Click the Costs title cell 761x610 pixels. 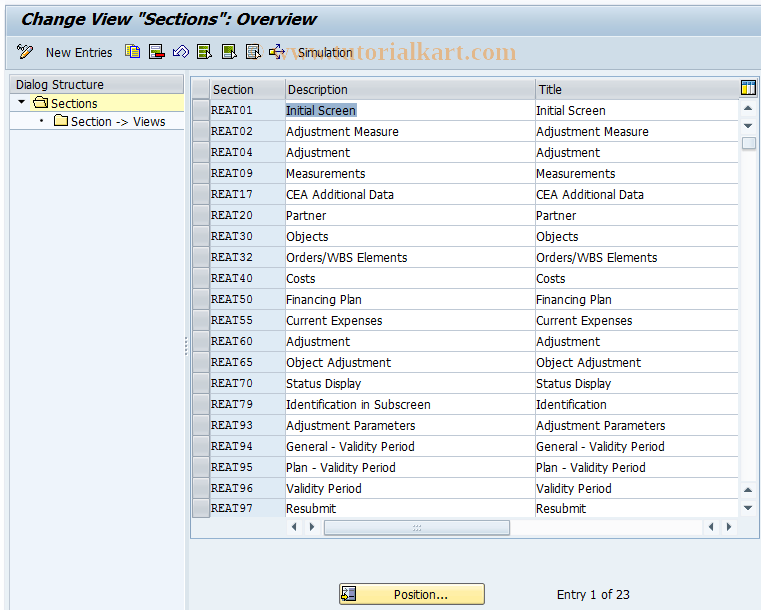[637, 279]
